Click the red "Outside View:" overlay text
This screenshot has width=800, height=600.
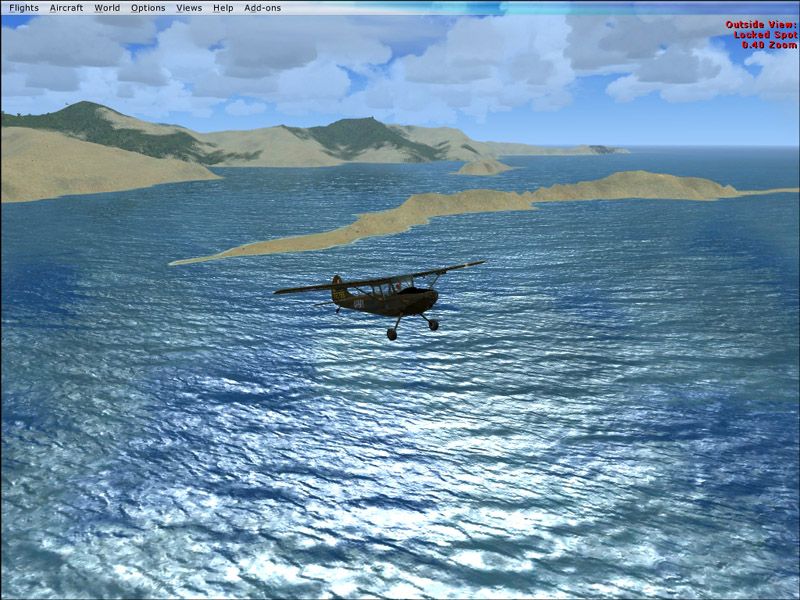point(761,24)
